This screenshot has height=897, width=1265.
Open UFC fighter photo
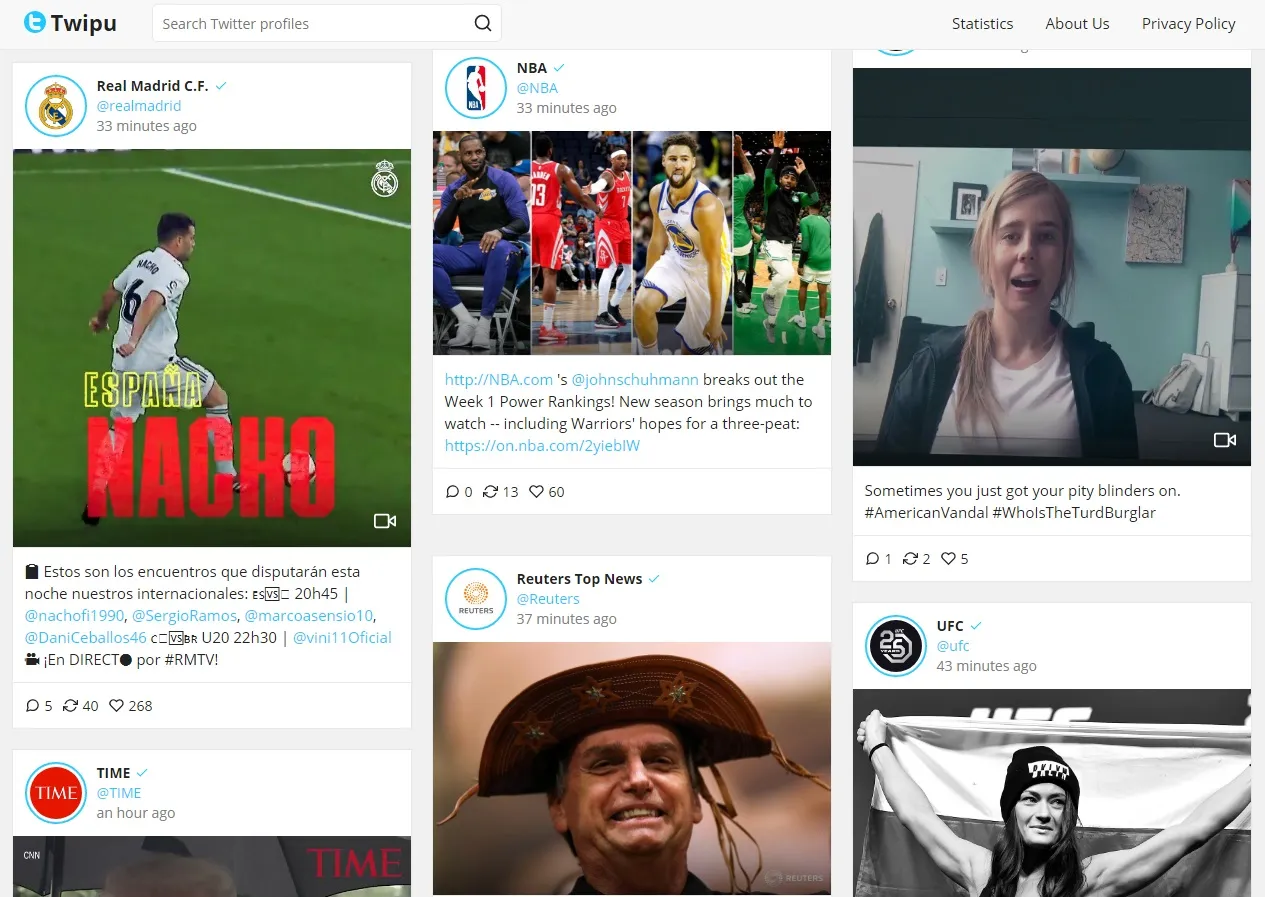(x=1052, y=793)
